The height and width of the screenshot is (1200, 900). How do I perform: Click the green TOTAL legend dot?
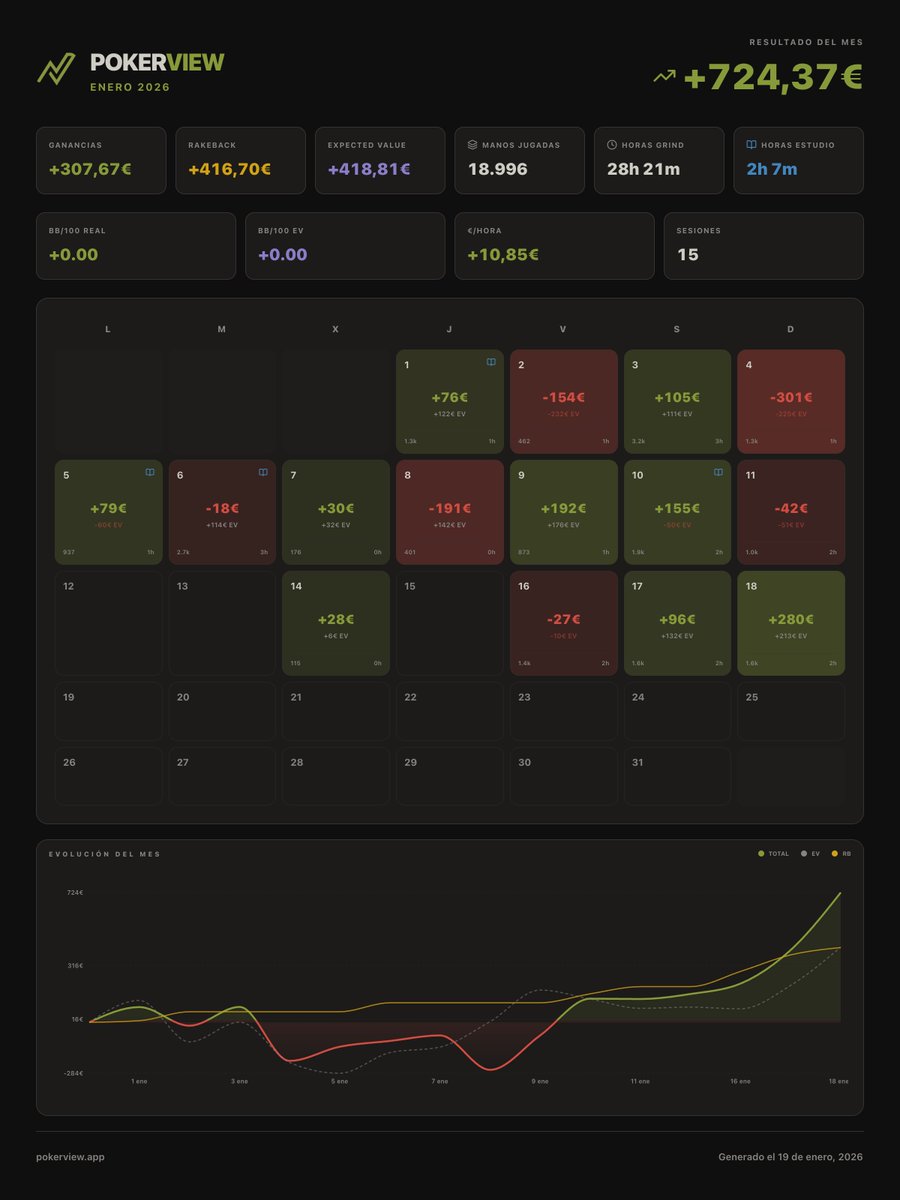[762, 854]
